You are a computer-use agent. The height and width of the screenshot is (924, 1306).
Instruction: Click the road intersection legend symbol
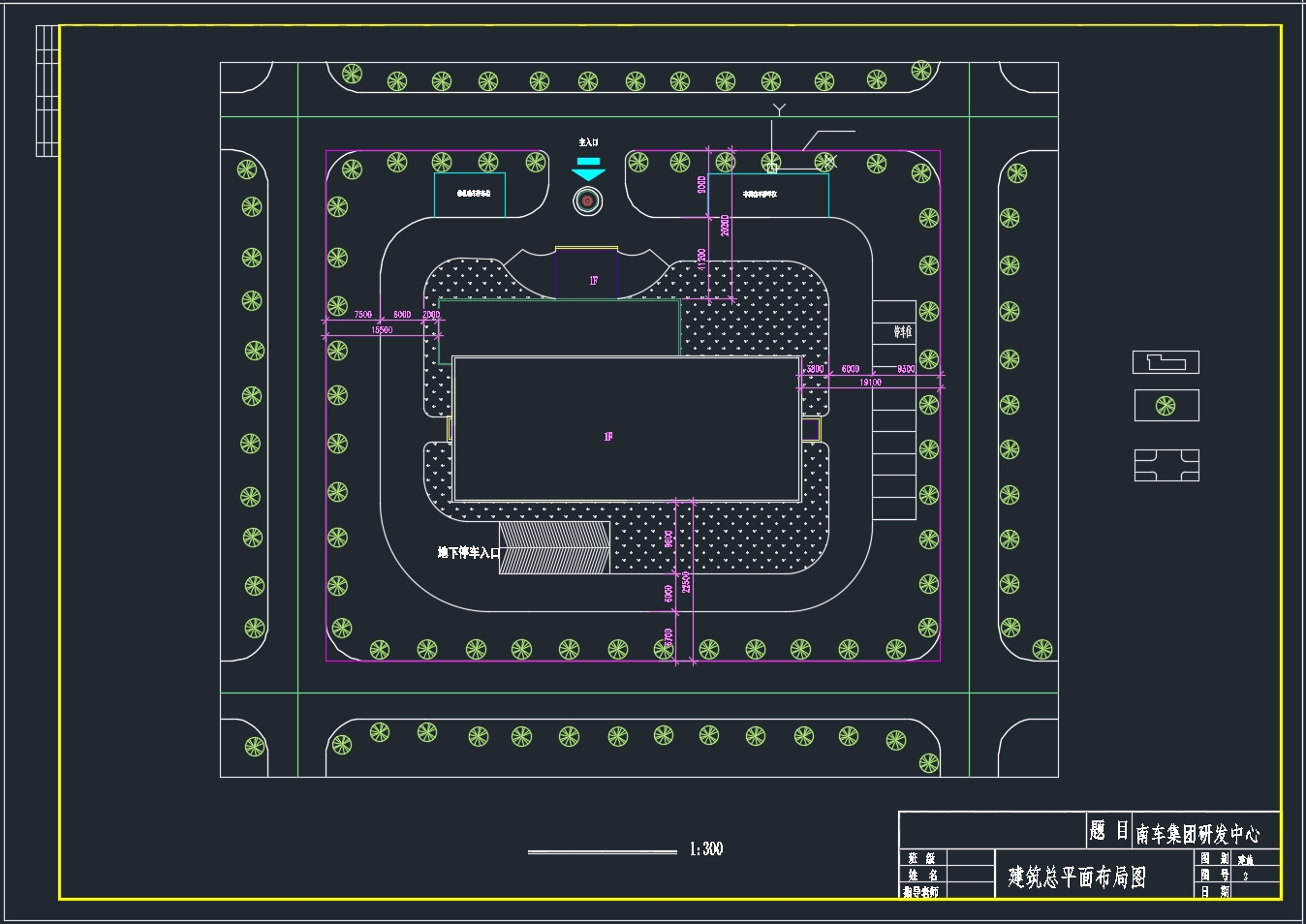click(x=1166, y=466)
